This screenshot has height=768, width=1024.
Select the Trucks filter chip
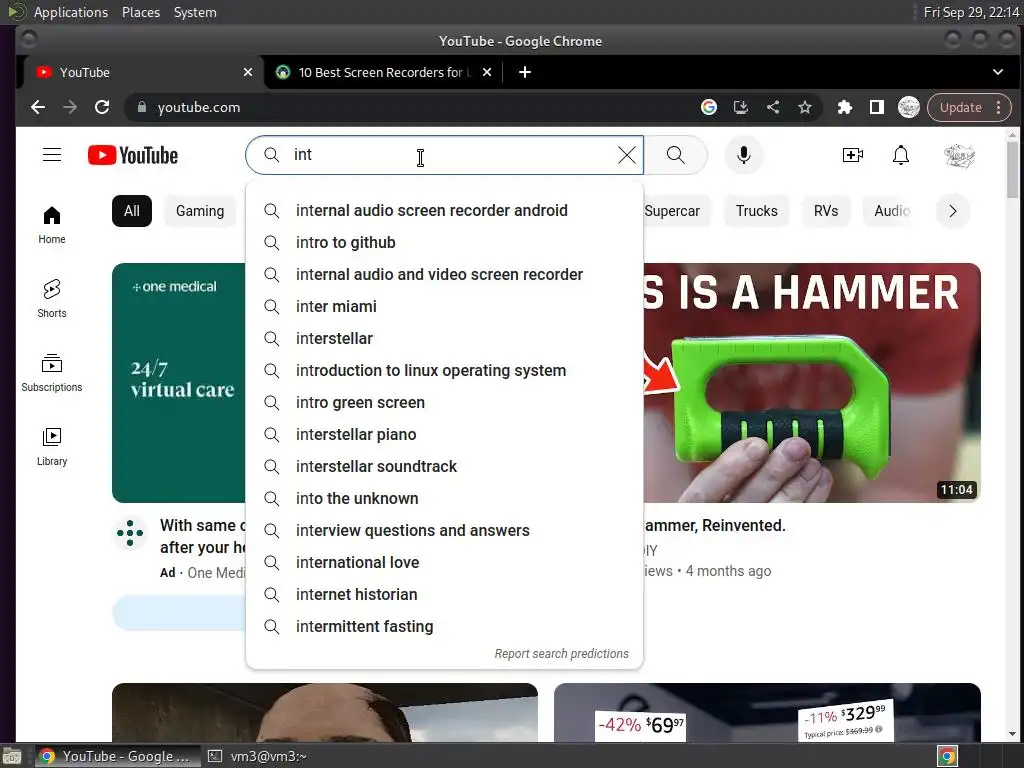pyautogui.click(x=756, y=211)
